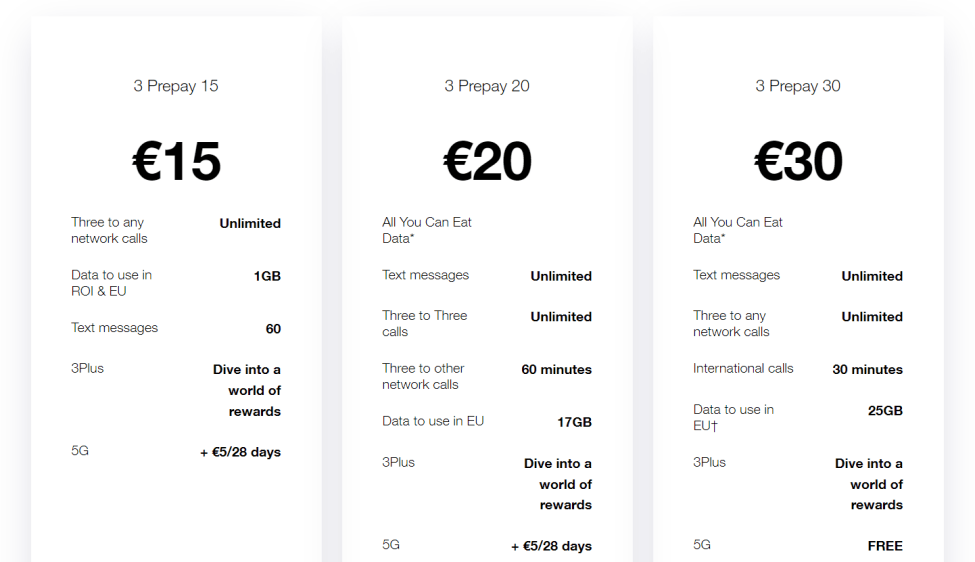
Task: Click the 17GB EU data value
Action: click(574, 422)
